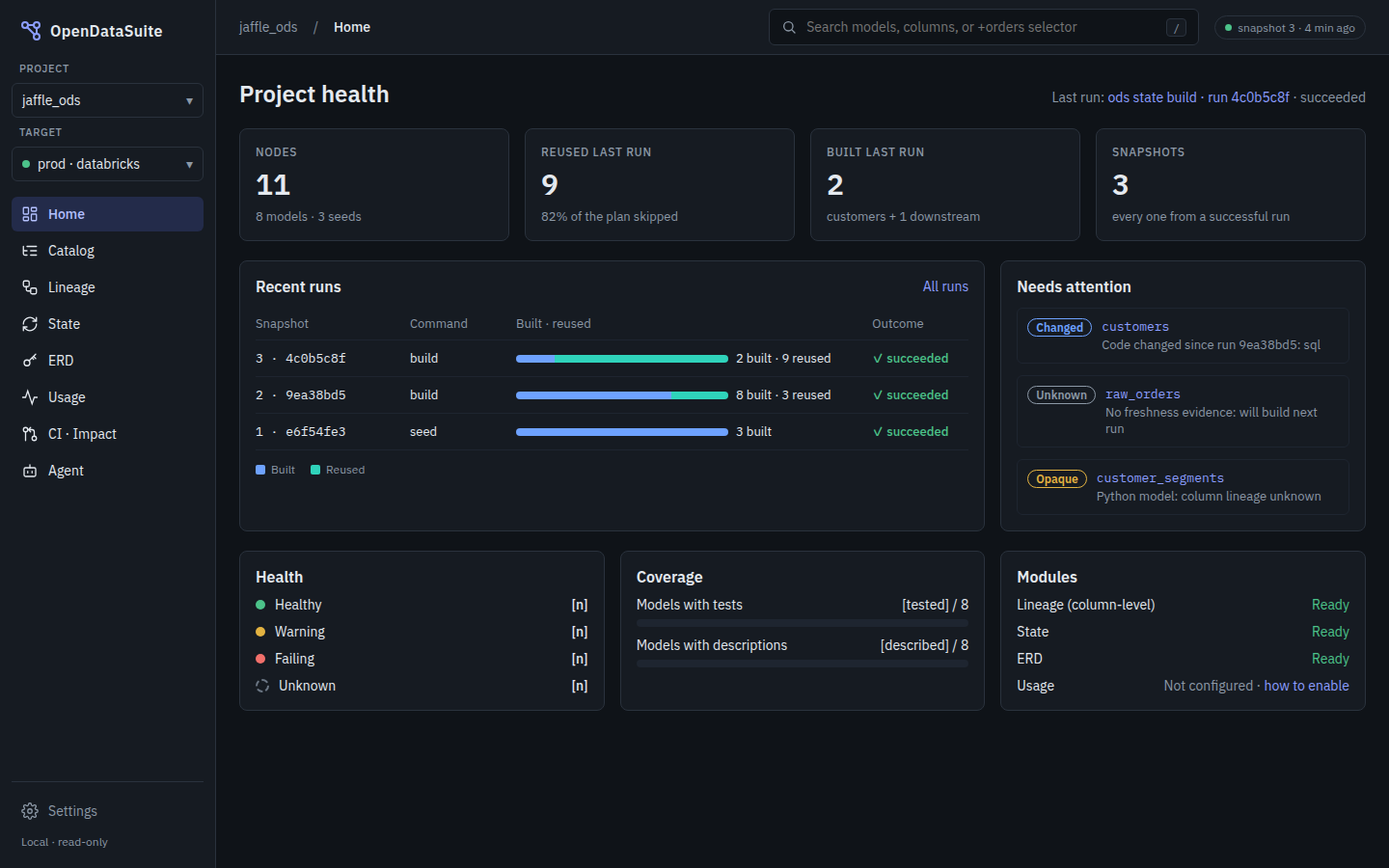Focus the search models input field
The height and width of the screenshot is (868, 1389).
point(983,27)
